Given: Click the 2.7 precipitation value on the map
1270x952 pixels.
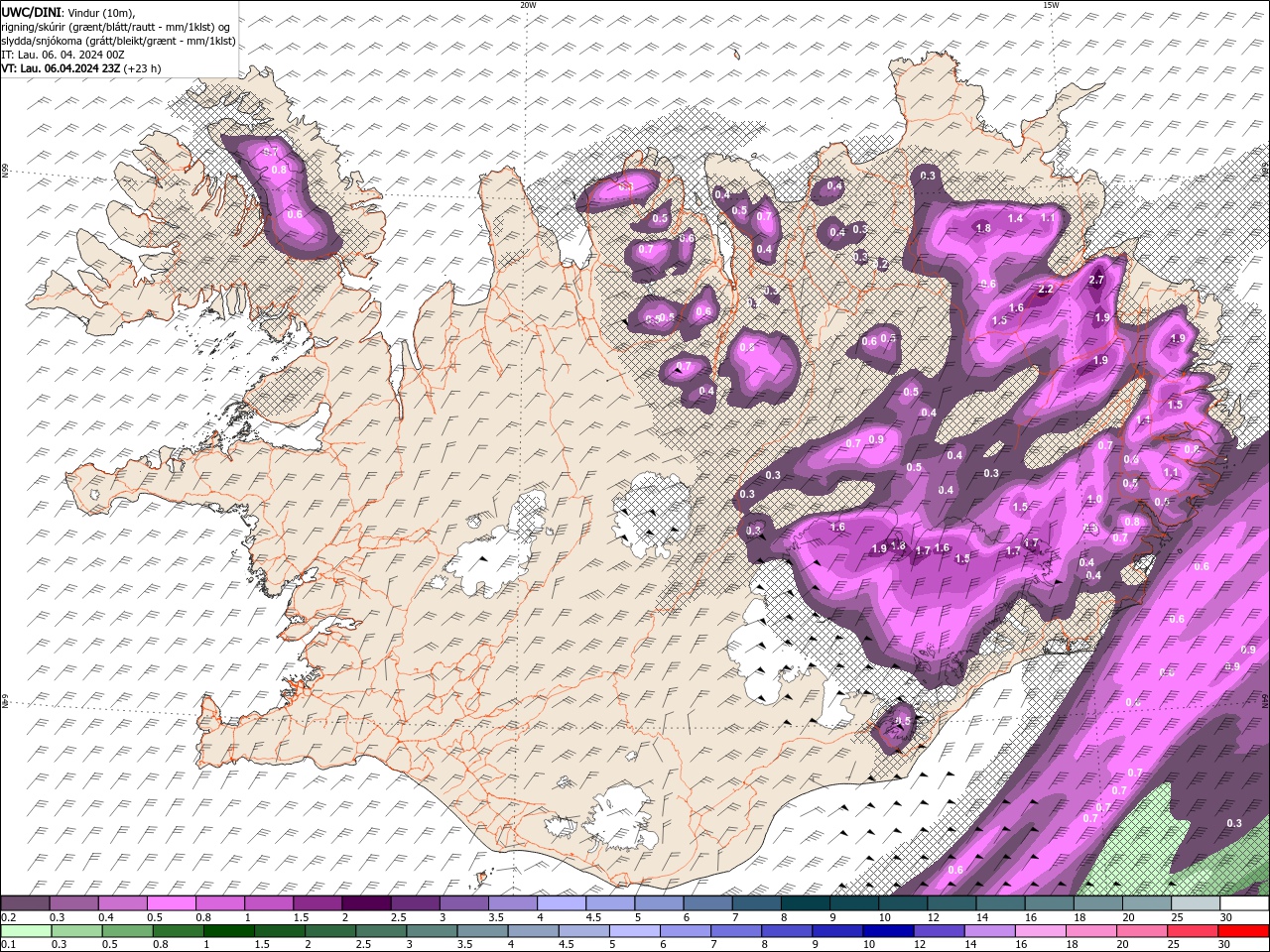Looking at the screenshot, I should click(x=1096, y=281).
